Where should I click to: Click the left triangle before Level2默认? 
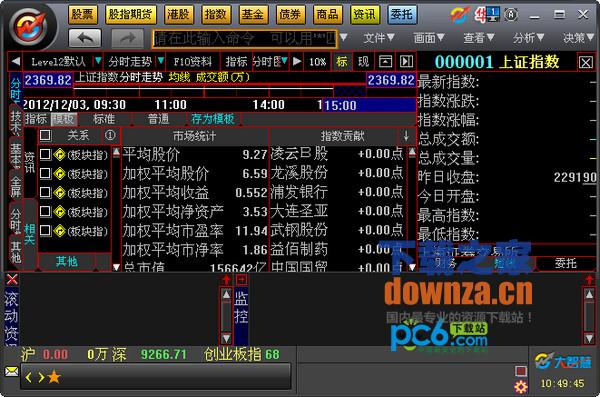coord(15,62)
